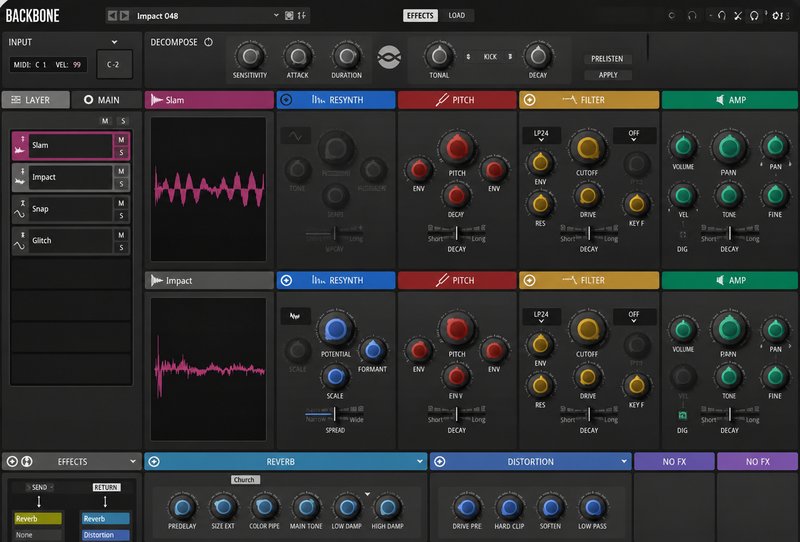Toggle the Slam layer RESYNTH power icon

[286, 100]
